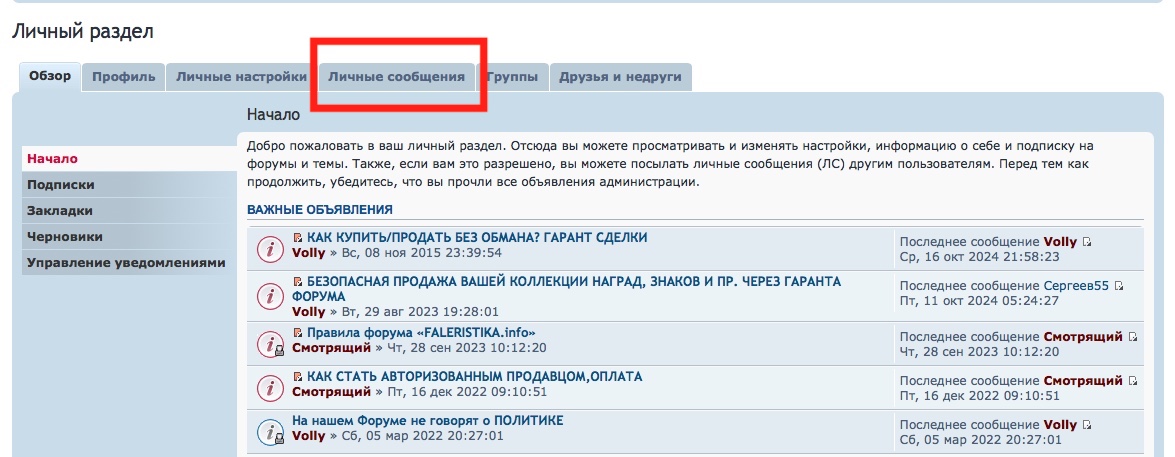1175x457 pixels.
Task: Go to last post icon dated 05 мар 2022
Action: click(1087, 425)
